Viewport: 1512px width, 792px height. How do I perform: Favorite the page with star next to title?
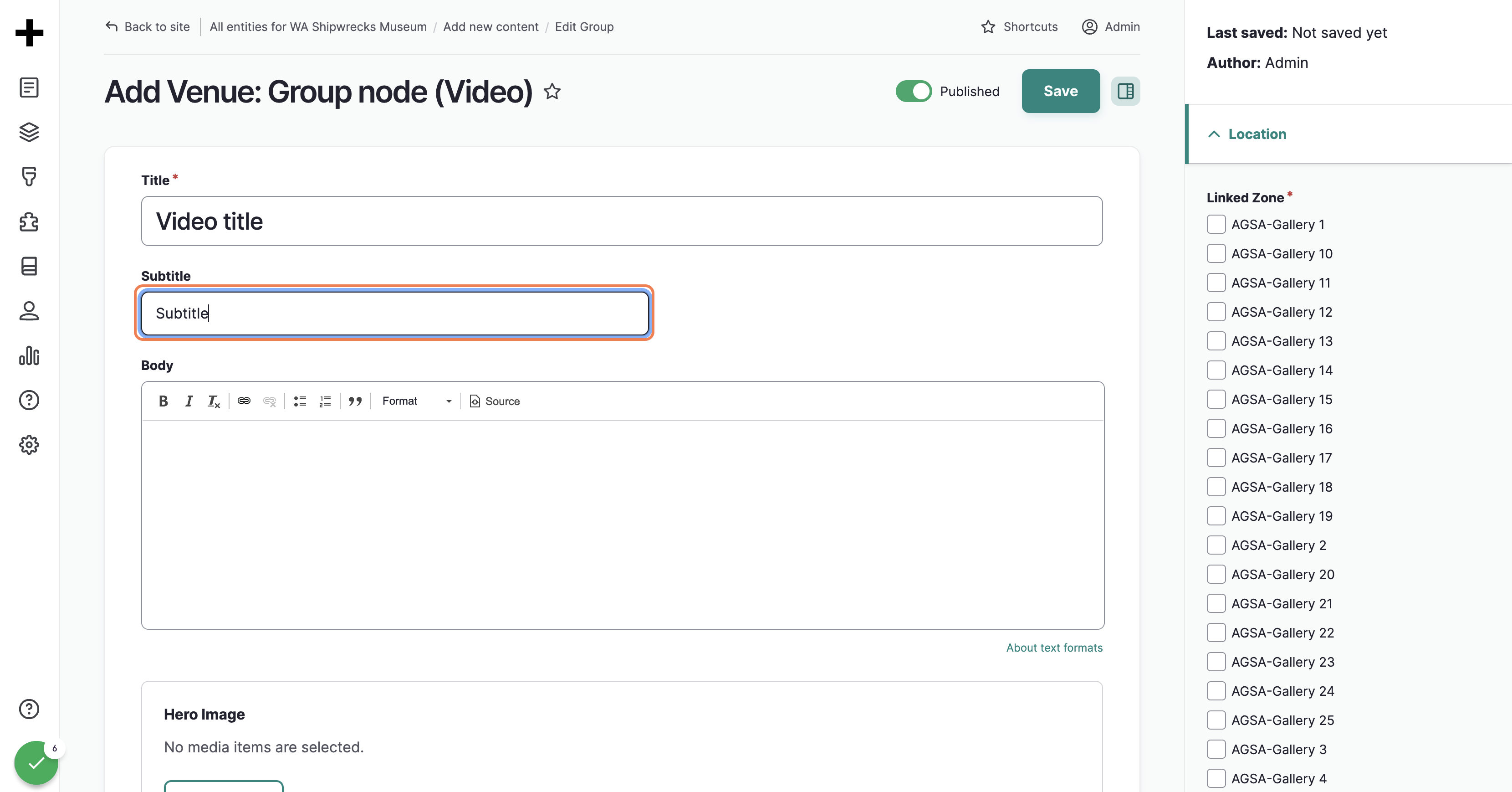(552, 92)
